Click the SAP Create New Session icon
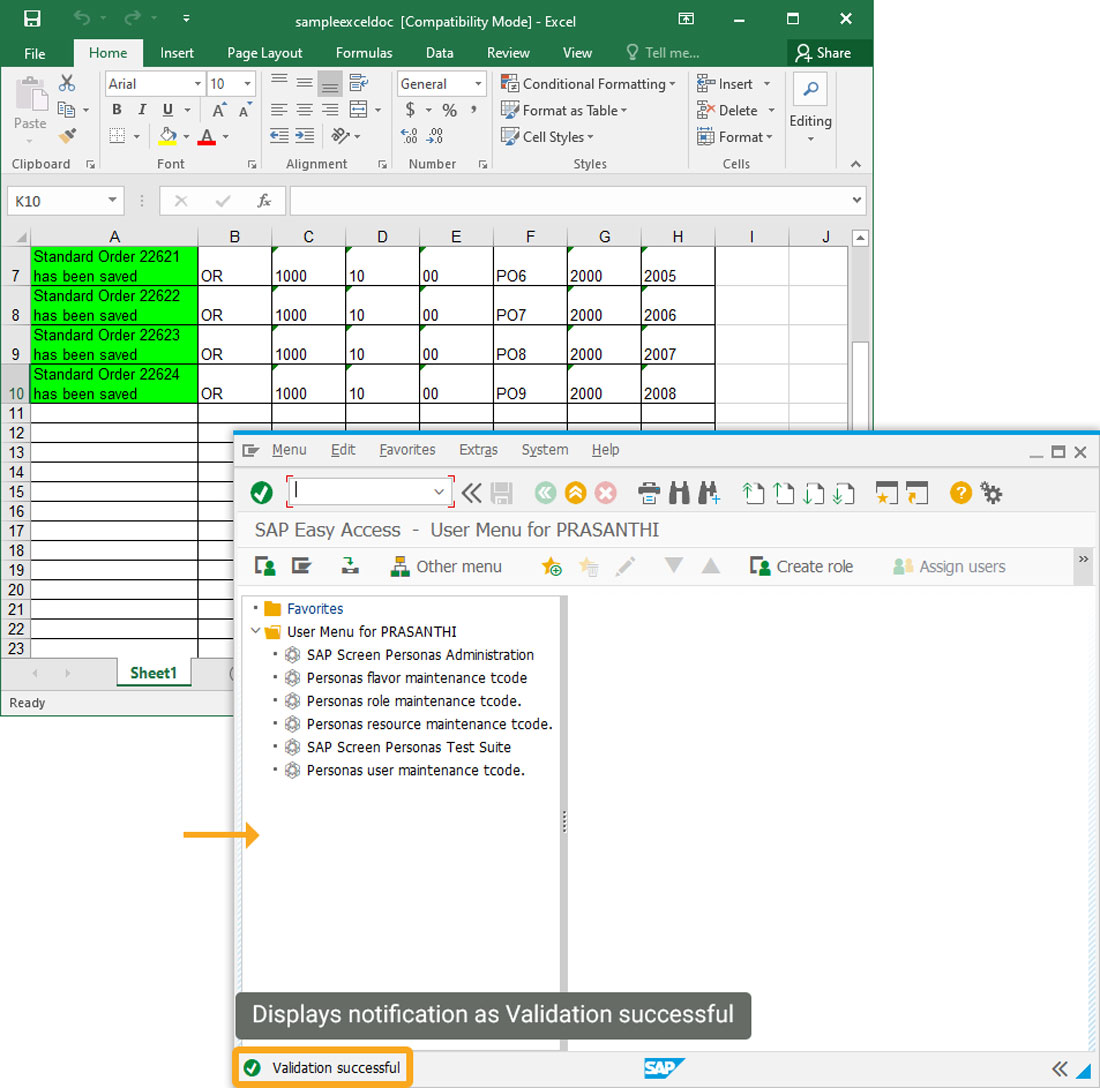Viewport: 1100px width, 1088px height. (886, 493)
